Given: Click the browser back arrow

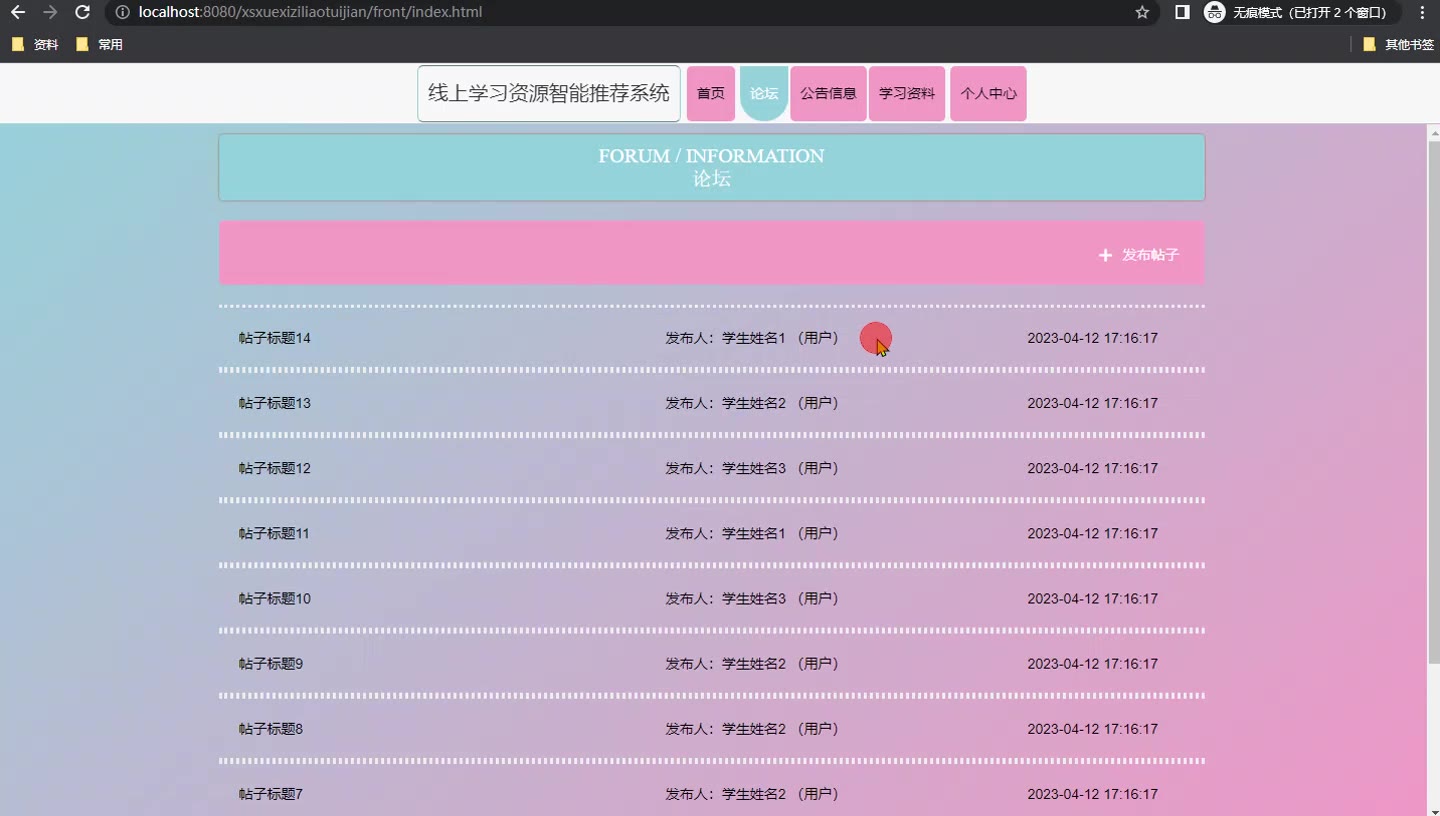Looking at the screenshot, I should [17, 13].
